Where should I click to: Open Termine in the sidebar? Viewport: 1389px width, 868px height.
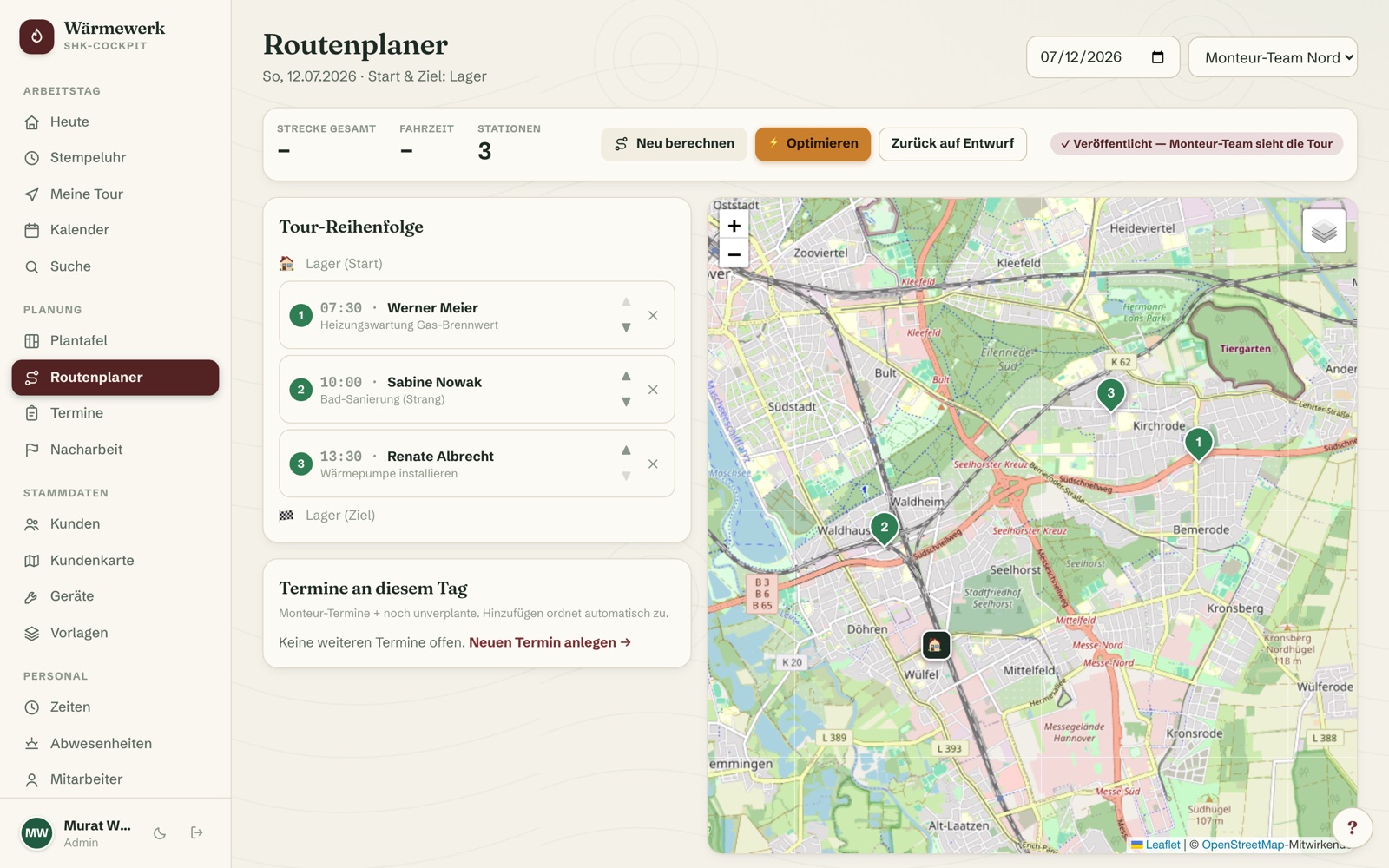[x=115, y=413]
